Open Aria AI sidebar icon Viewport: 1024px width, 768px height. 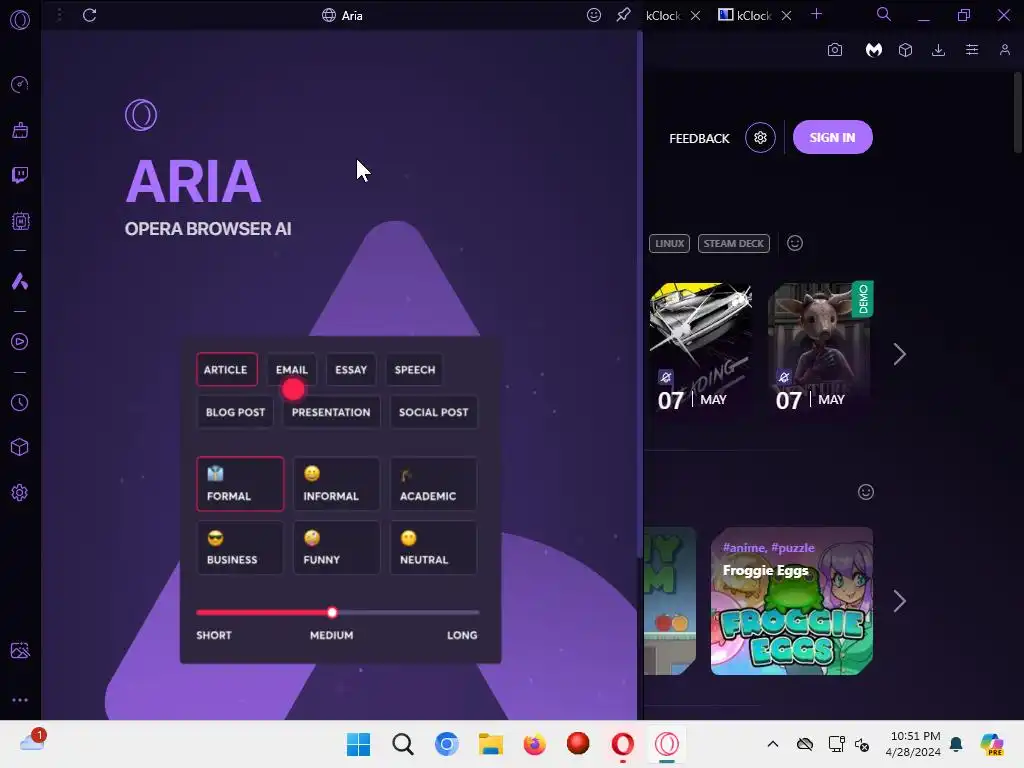[20, 281]
